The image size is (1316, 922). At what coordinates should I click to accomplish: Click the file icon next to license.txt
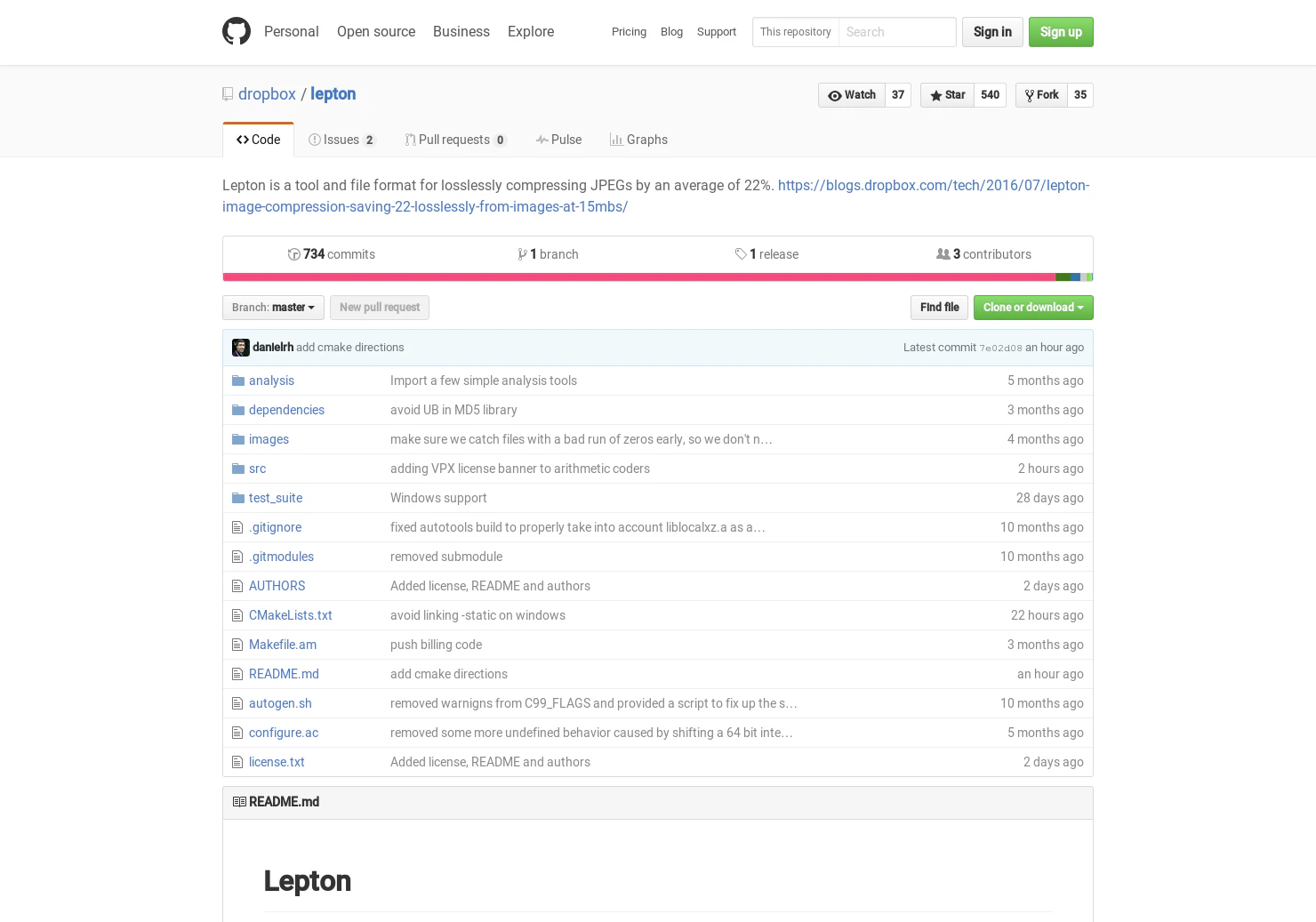(237, 762)
